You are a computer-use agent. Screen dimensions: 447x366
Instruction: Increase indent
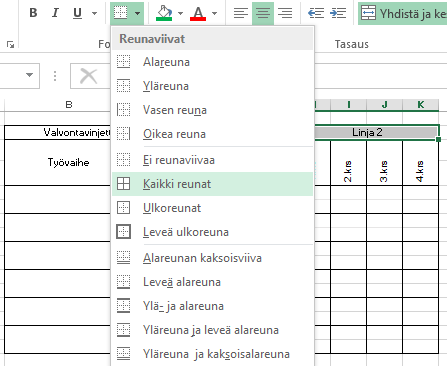tap(338, 13)
